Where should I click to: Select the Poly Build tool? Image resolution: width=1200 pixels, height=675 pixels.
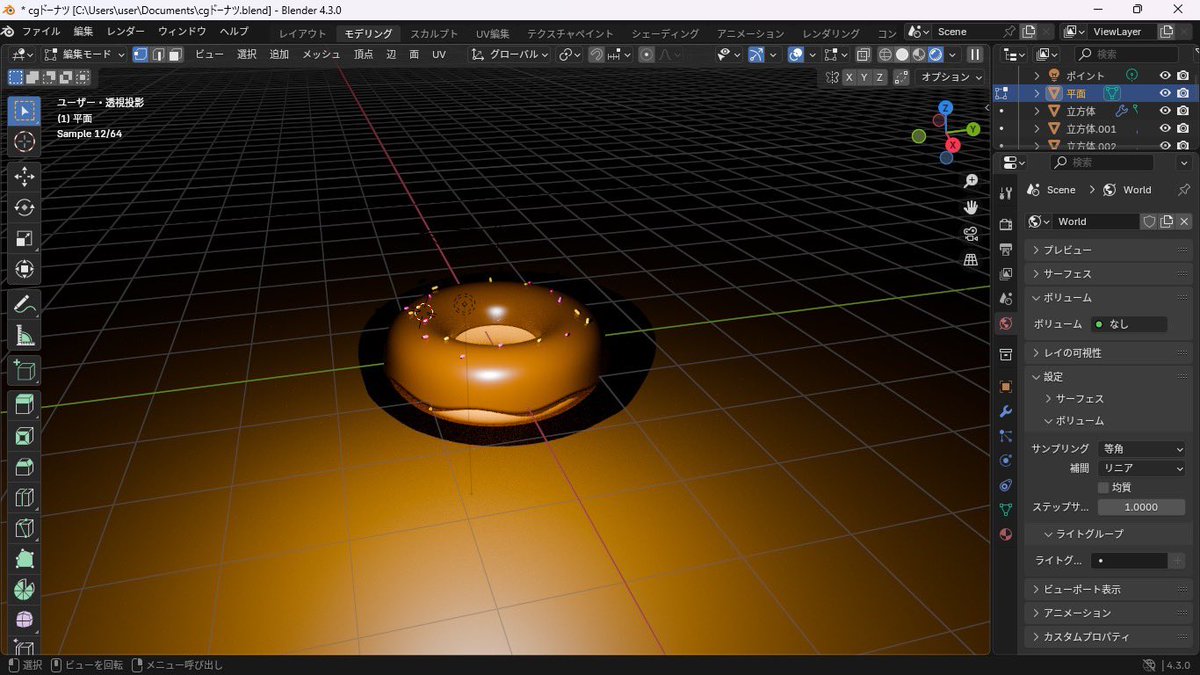(x=25, y=560)
